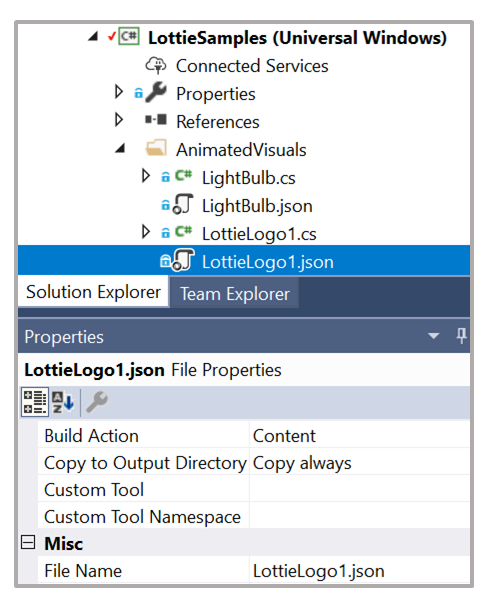Click the JSON file icon of LightBulb.json
Viewport: 490px width, 610px height.
(183, 204)
